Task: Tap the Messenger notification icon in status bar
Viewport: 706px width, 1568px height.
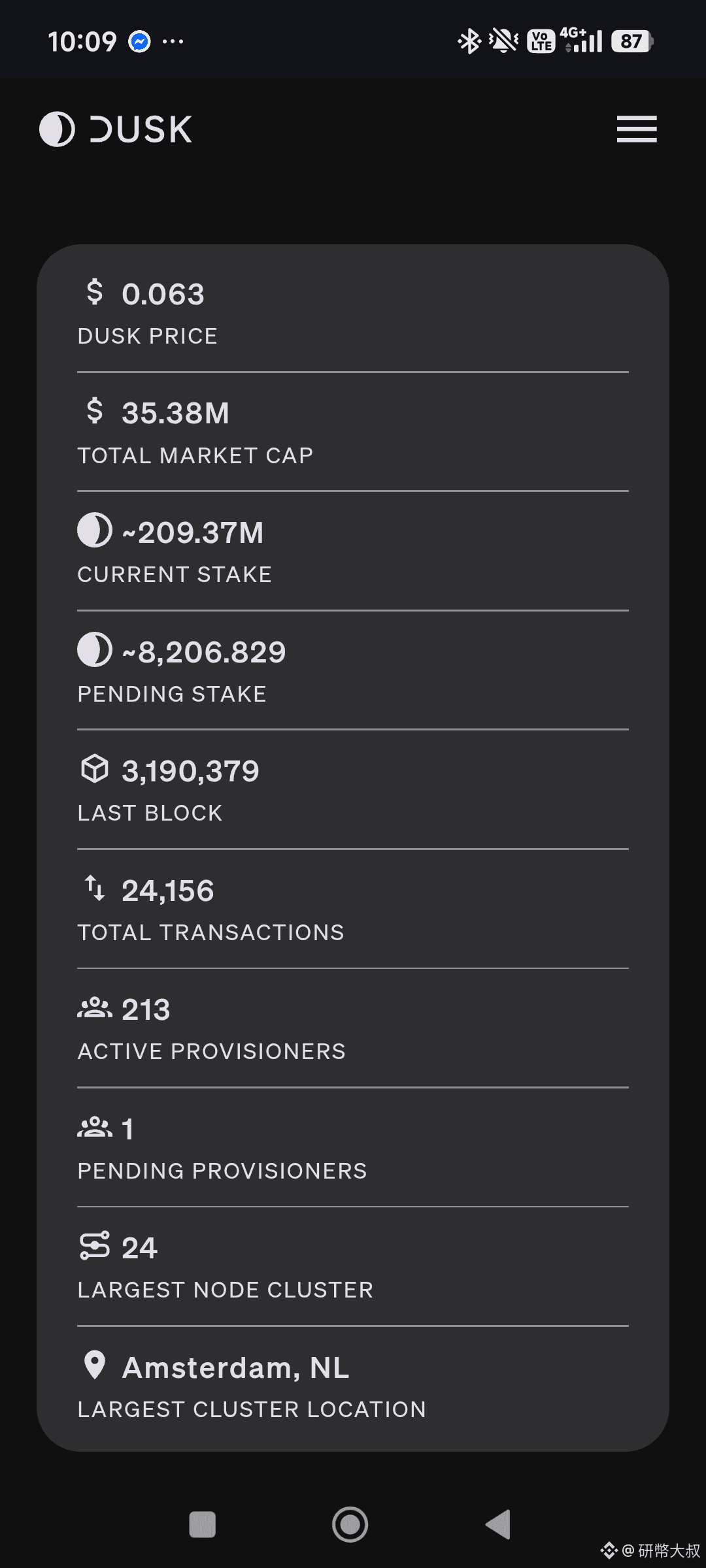Action: pos(139,42)
